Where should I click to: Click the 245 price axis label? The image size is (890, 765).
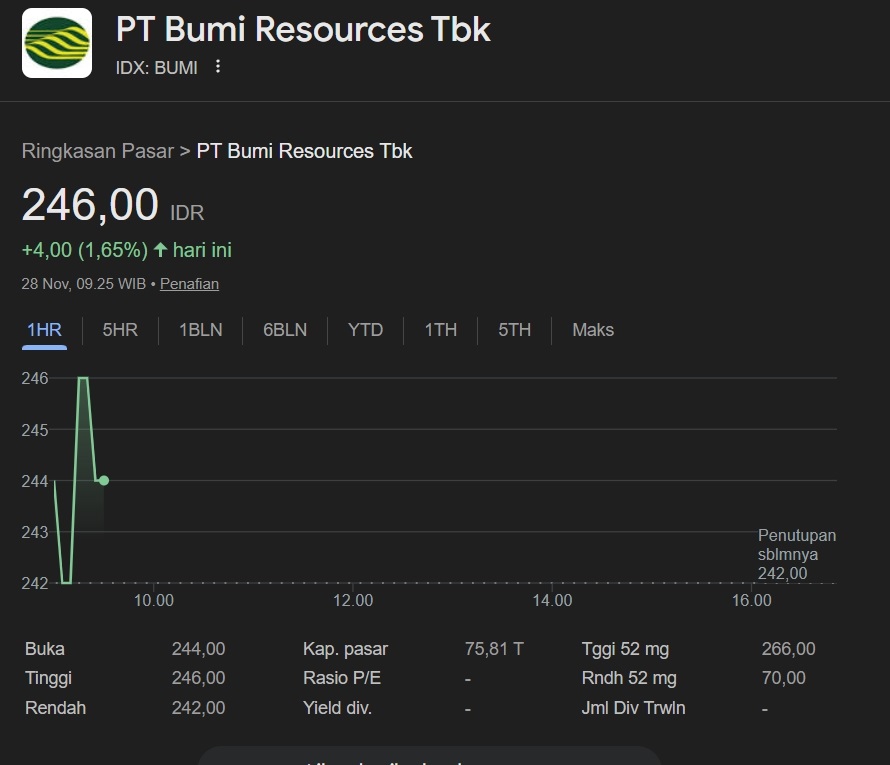(x=35, y=430)
